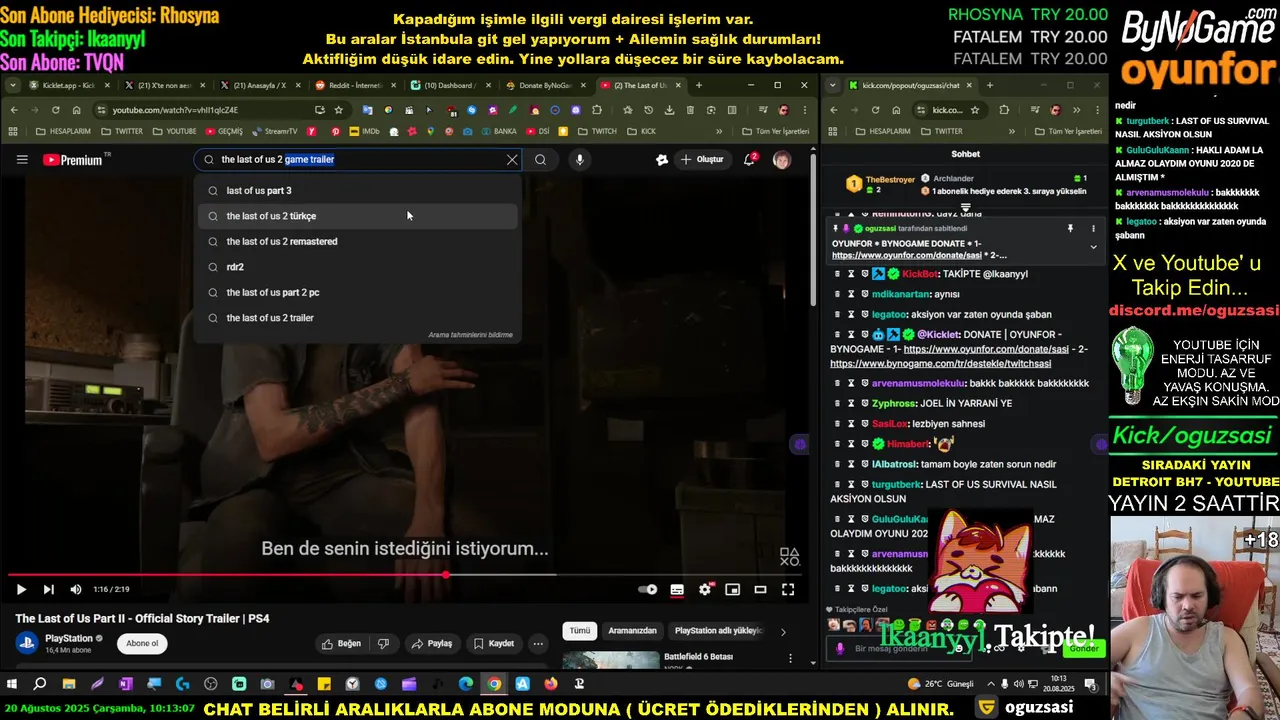This screenshot has width=1280, height=720.
Task: Open Windows Start menu
Action: click(x=12, y=684)
